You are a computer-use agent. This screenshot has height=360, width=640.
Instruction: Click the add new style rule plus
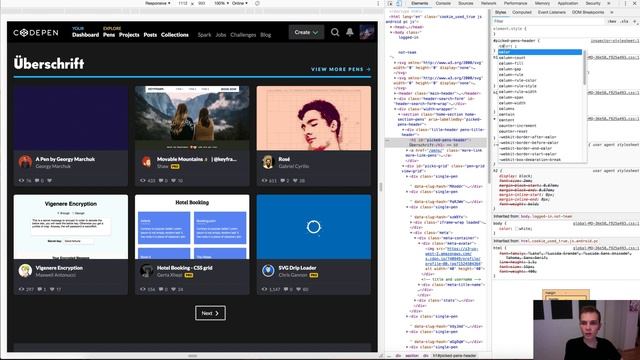635,21
